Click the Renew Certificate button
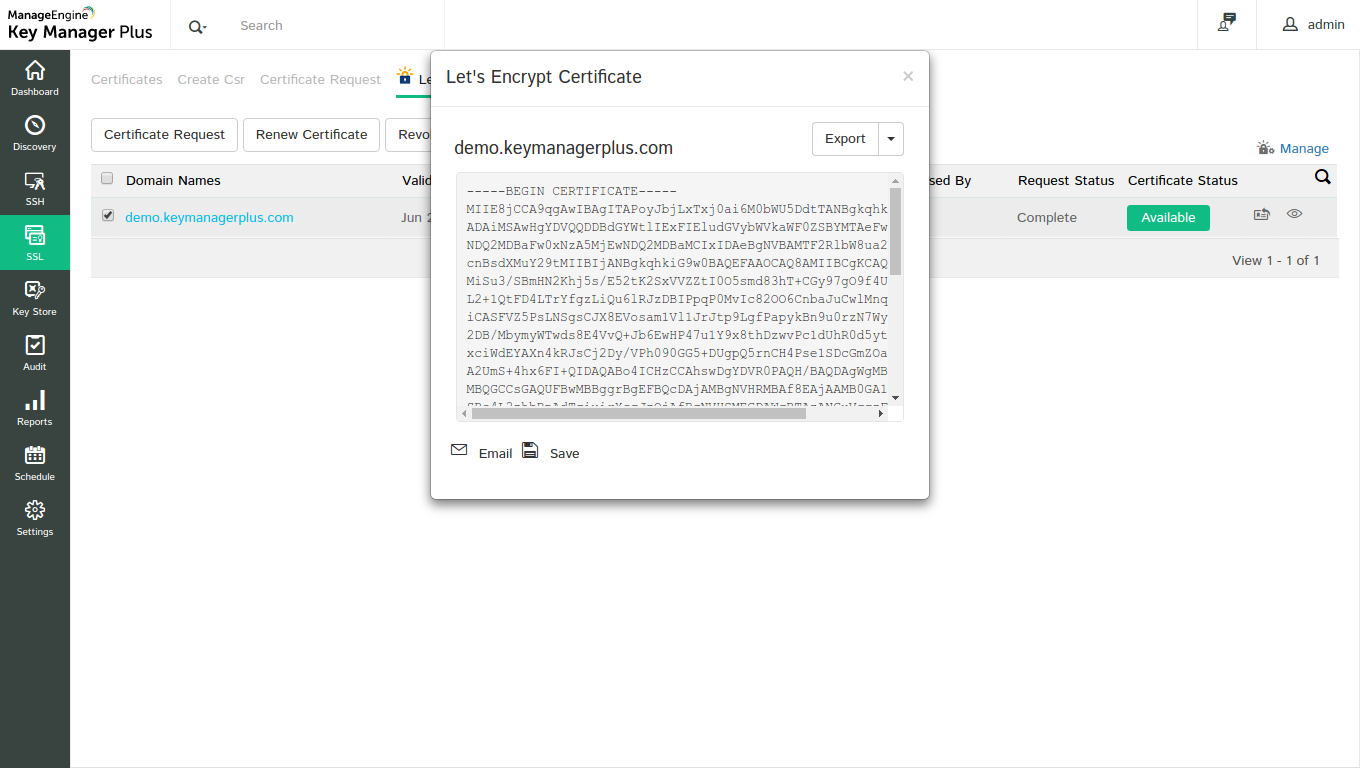The width and height of the screenshot is (1360, 768). (311, 135)
